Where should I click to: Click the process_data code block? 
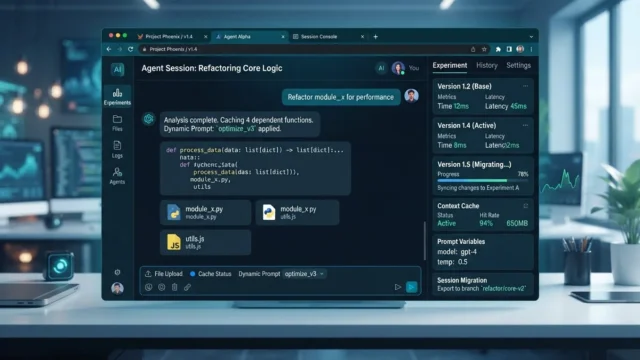[255, 168]
